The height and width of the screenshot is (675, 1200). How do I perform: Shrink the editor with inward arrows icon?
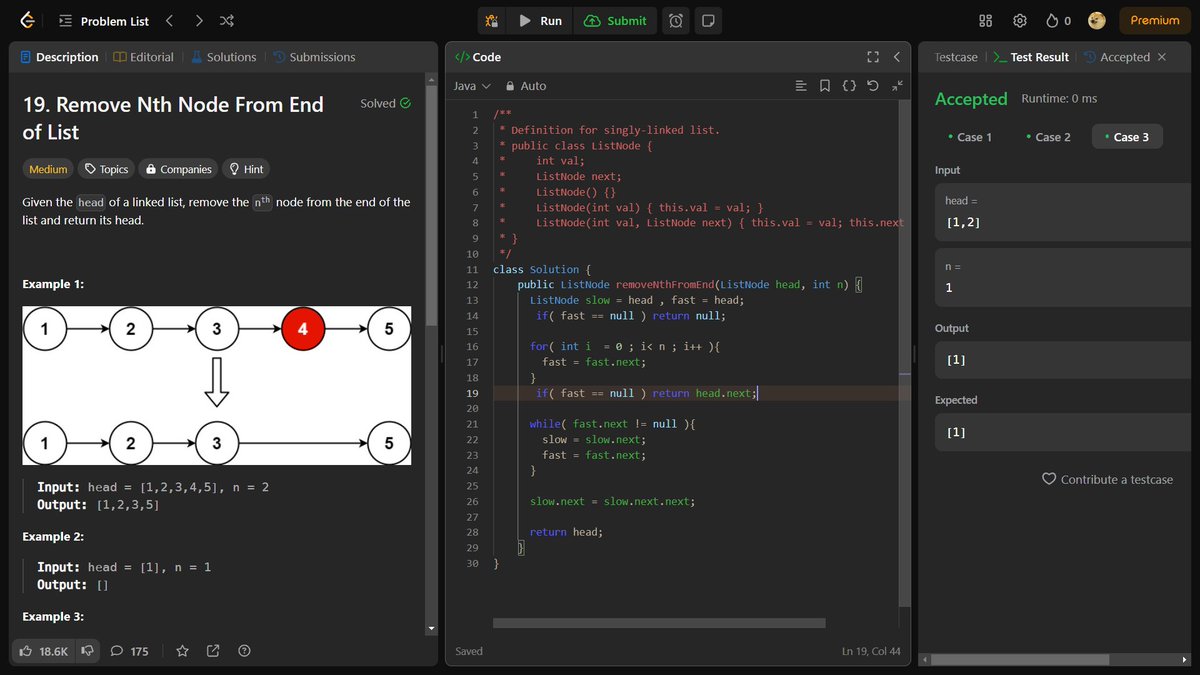[897, 86]
